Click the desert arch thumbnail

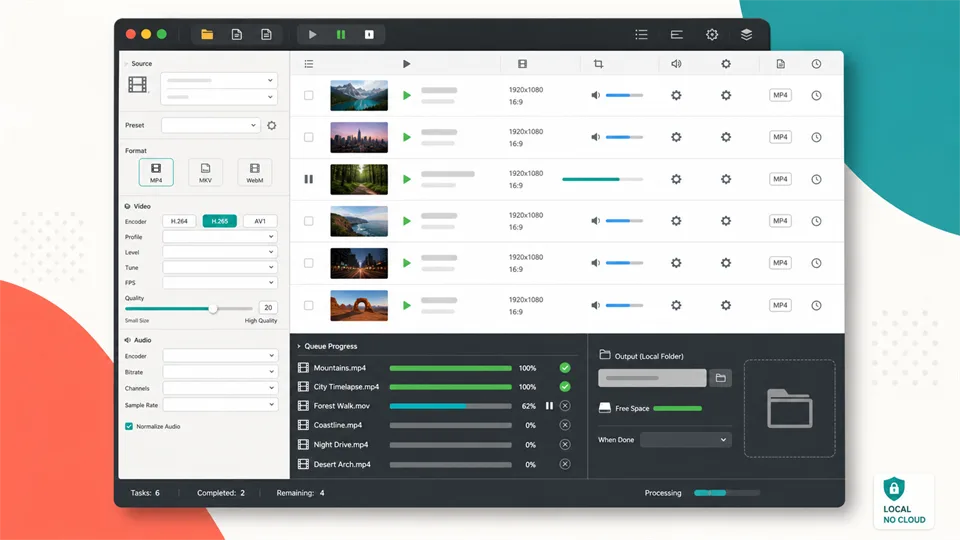(x=359, y=305)
